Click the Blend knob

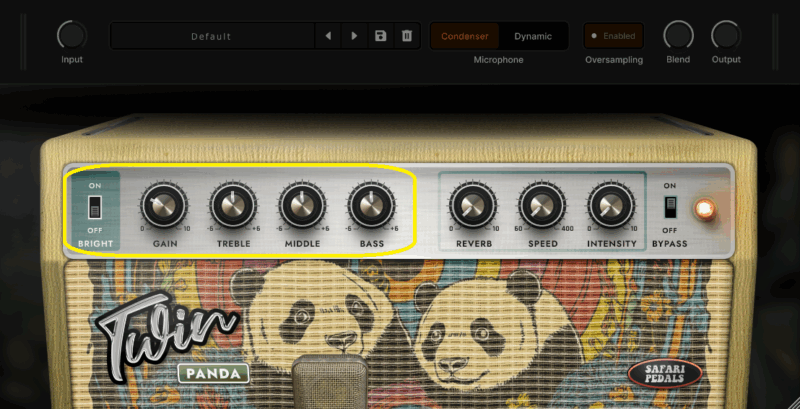pyautogui.click(x=678, y=35)
